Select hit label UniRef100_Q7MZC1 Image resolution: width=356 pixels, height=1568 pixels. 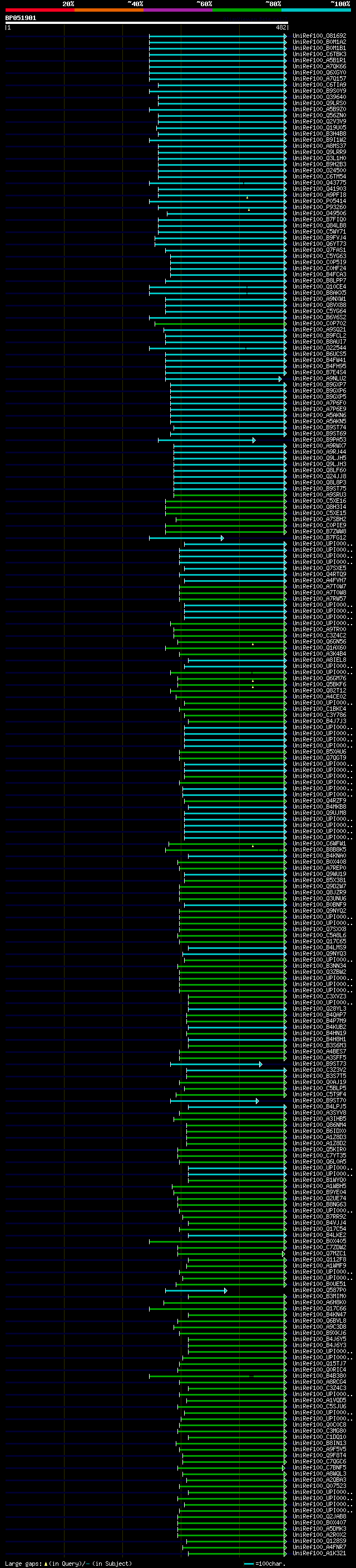point(319,1253)
